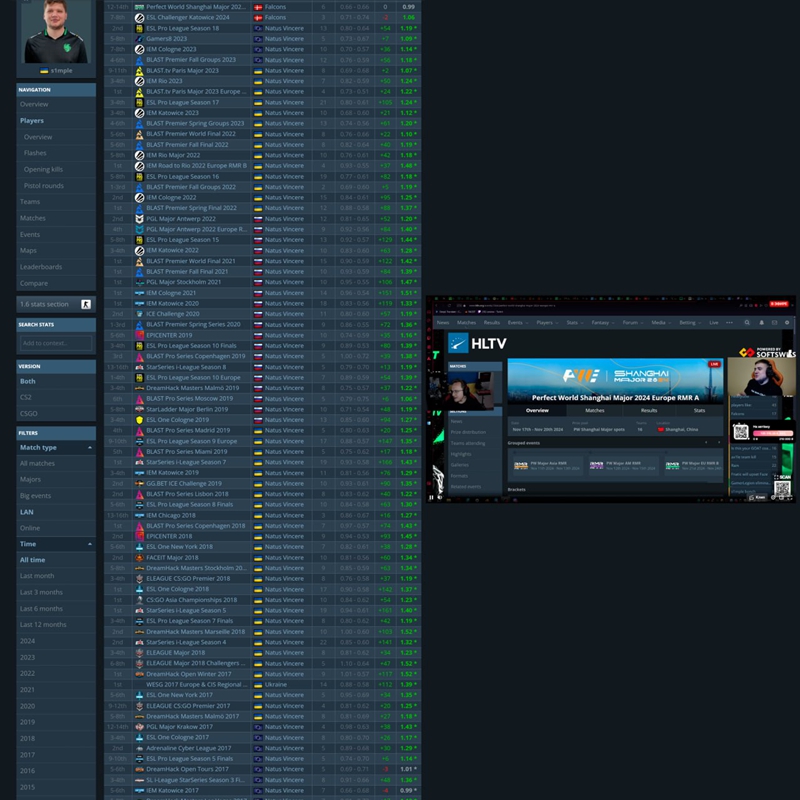Open Opening kills in the navigation sidebar
This screenshot has height=800, width=800.
click(43, 169)
